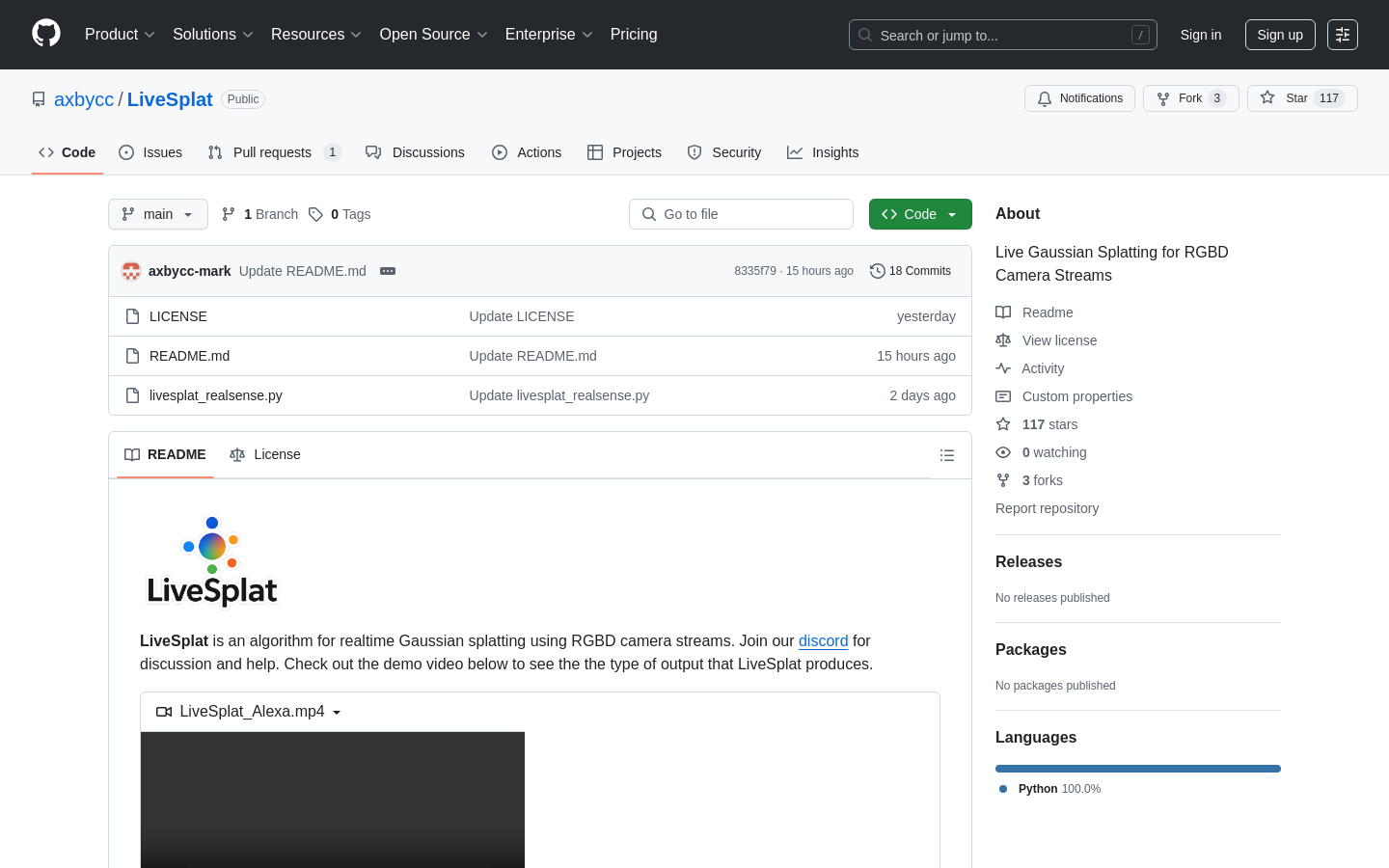
Task: View the 18 Commits history
Action: pyautogui.click(x=911, y=271)
